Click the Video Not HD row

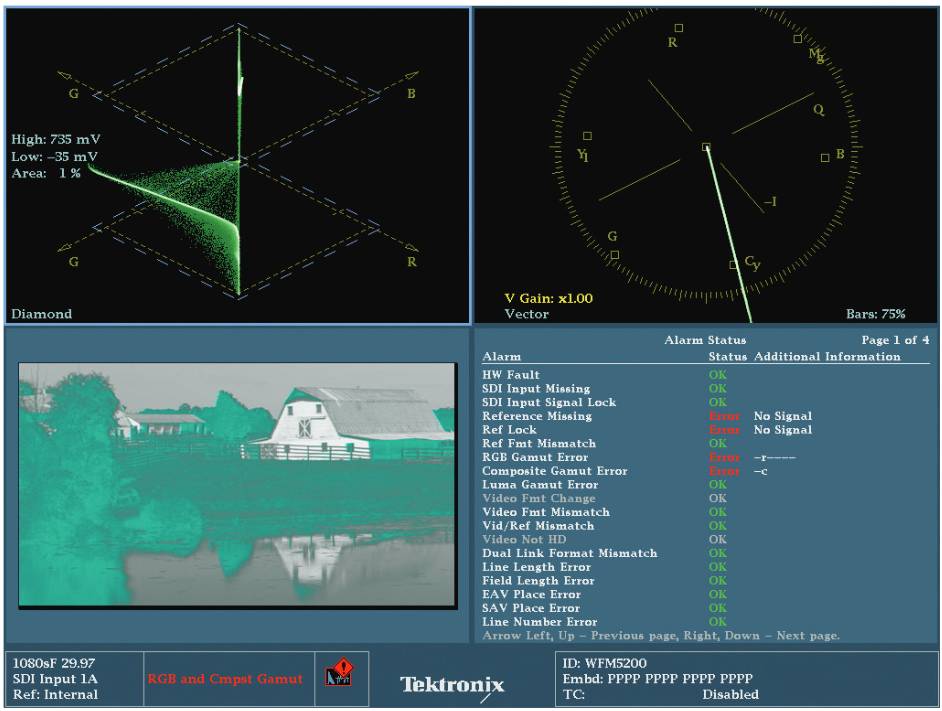[705, 540]
